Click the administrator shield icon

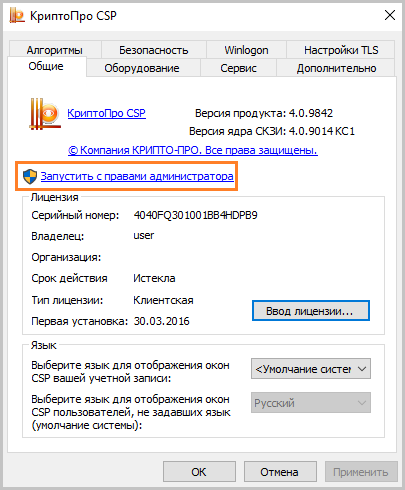(30, 176)
